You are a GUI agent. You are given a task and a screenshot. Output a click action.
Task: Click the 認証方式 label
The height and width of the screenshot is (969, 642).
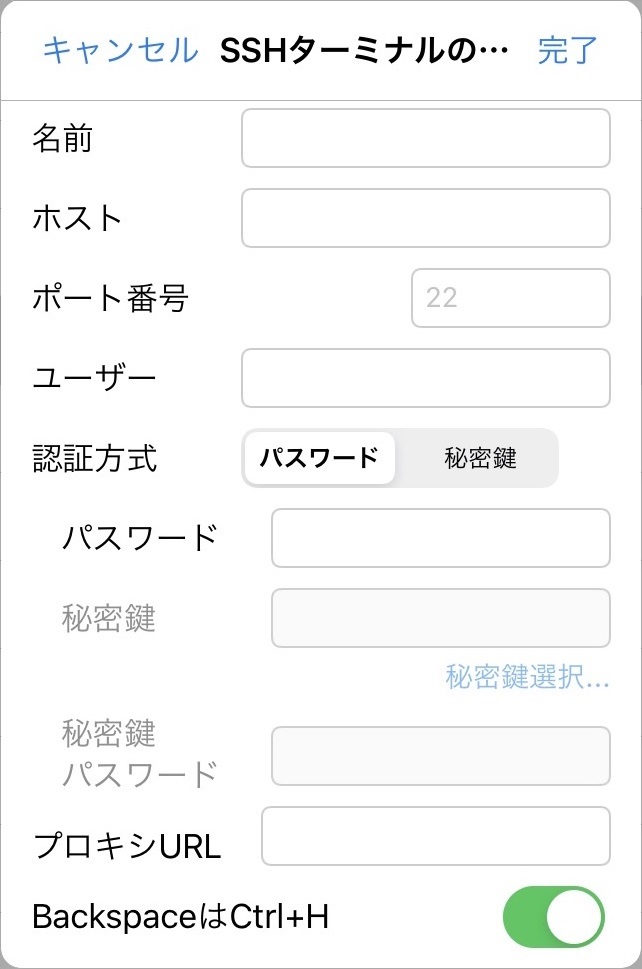95,458
